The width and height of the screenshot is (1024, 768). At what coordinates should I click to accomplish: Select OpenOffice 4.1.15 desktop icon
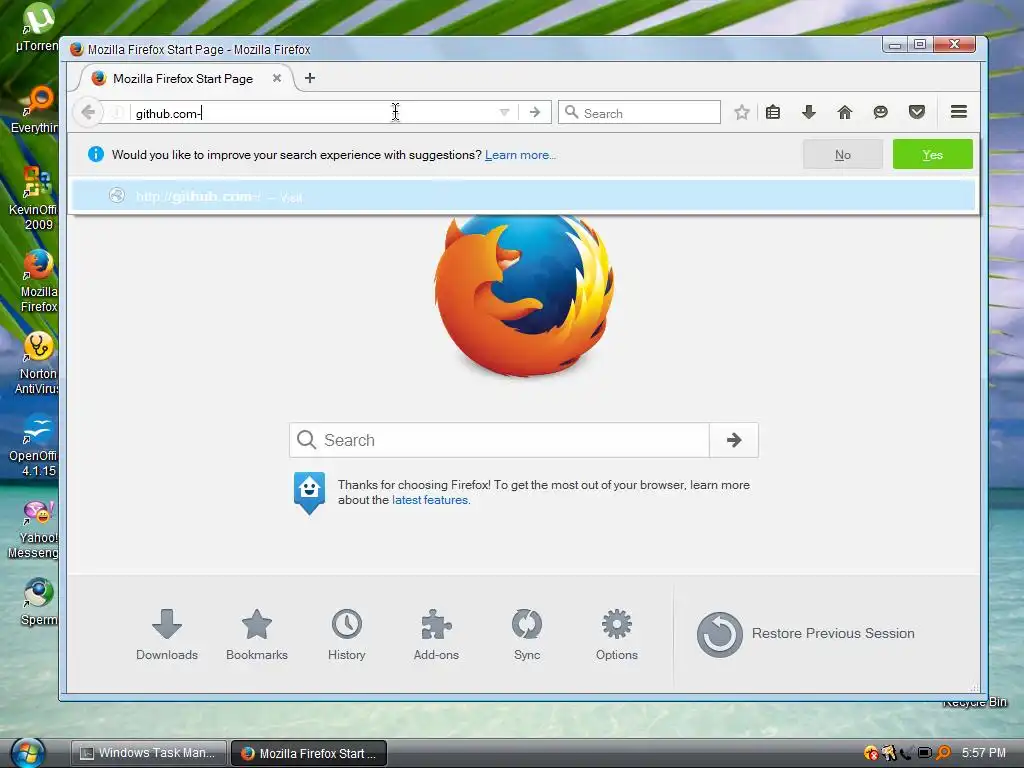(34, 445)
